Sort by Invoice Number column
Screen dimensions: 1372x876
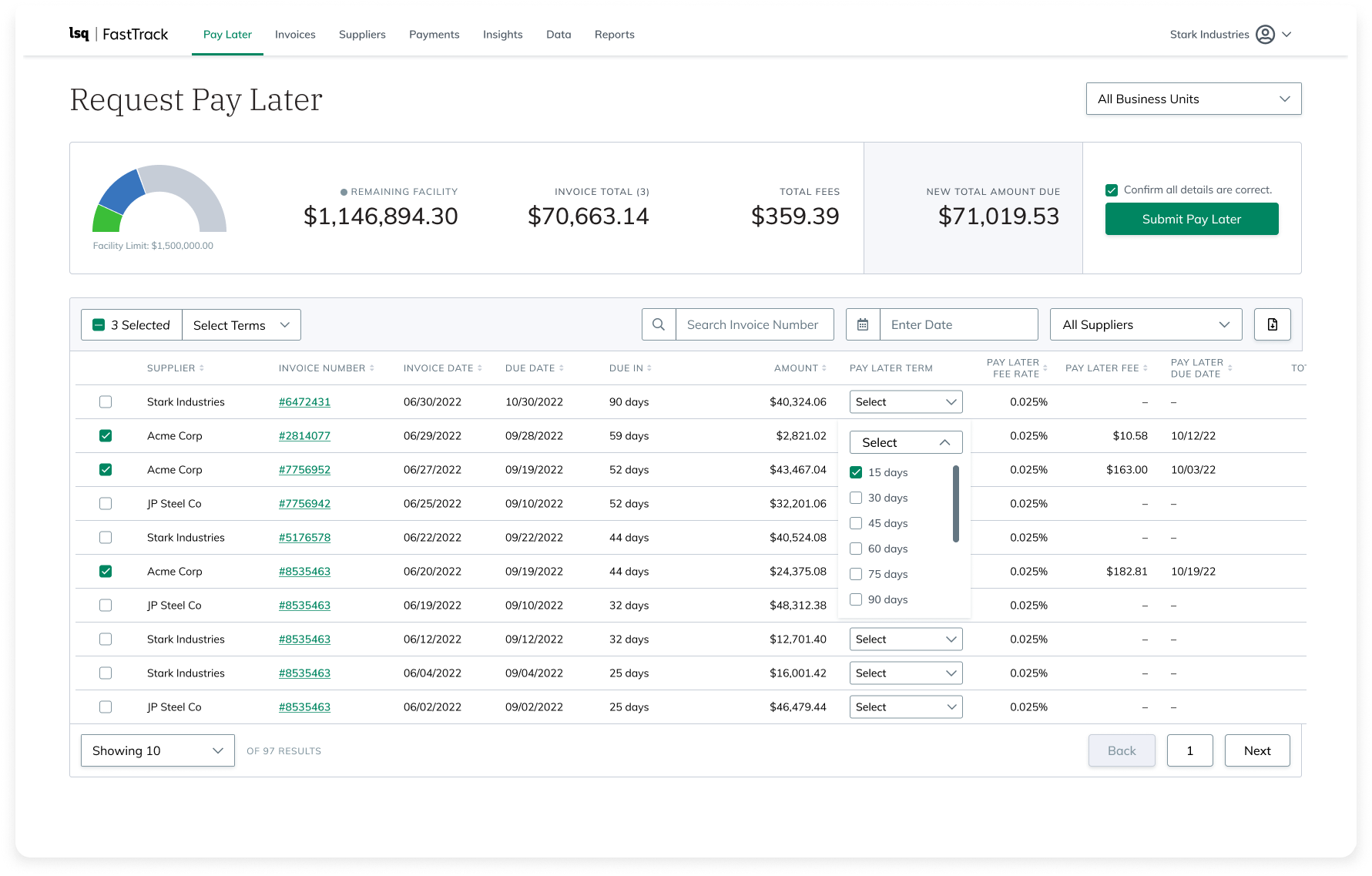(x=371, y=368)
